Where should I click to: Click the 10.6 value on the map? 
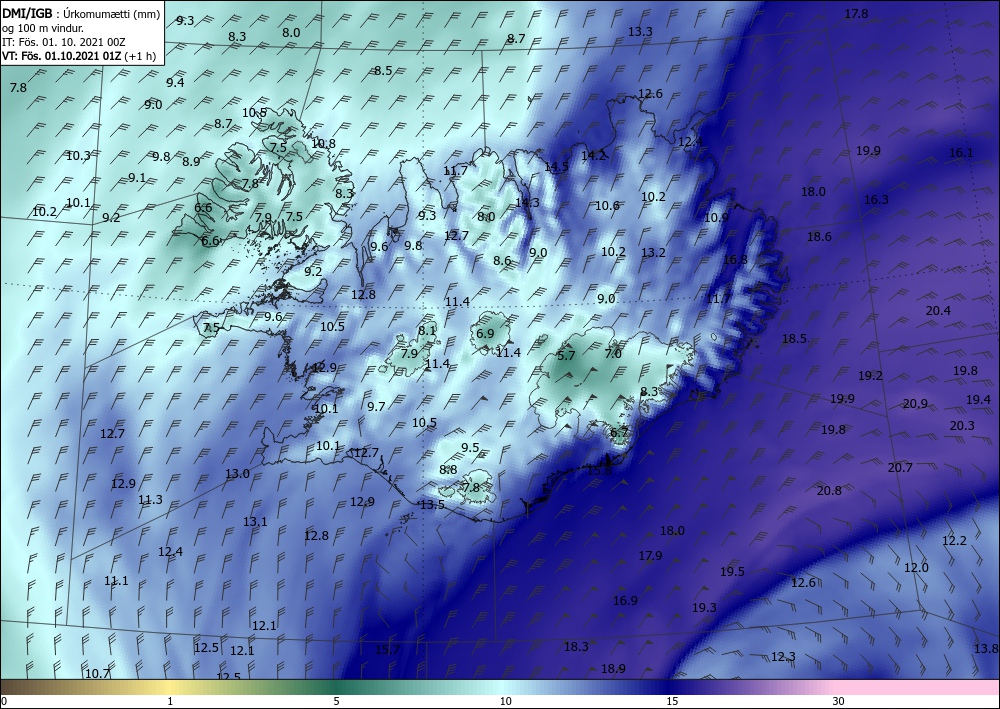click(x=607, y=205)
